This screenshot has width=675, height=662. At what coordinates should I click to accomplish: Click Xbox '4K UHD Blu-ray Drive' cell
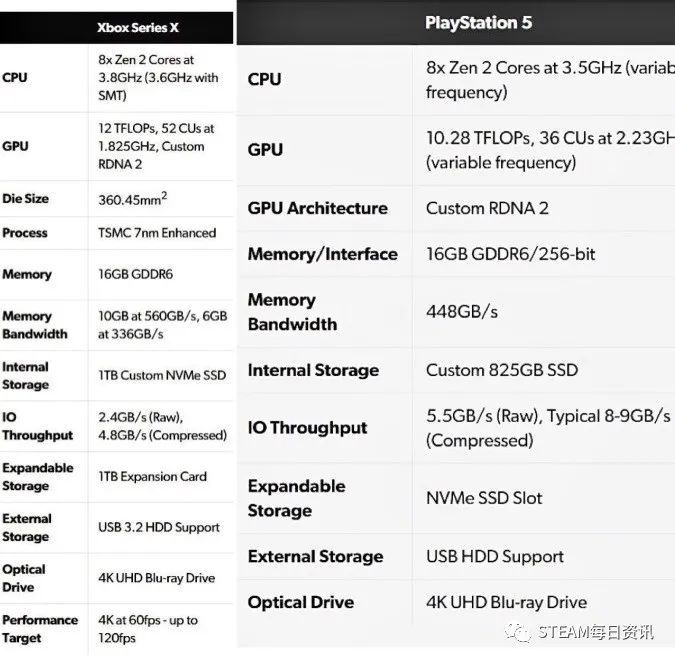coord(156,578)
